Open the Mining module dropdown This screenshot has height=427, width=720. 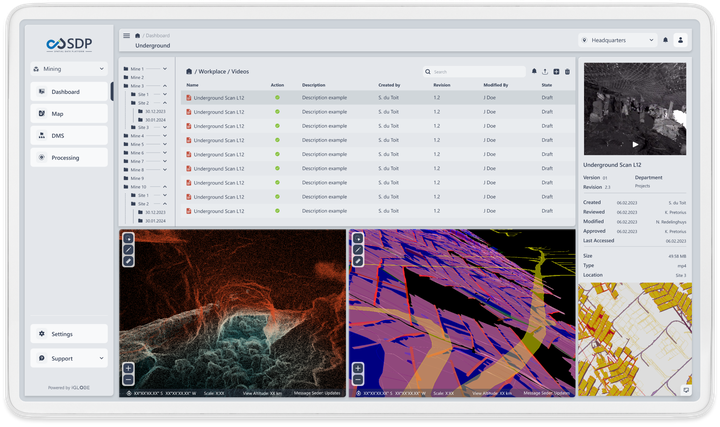pos(69,69)
